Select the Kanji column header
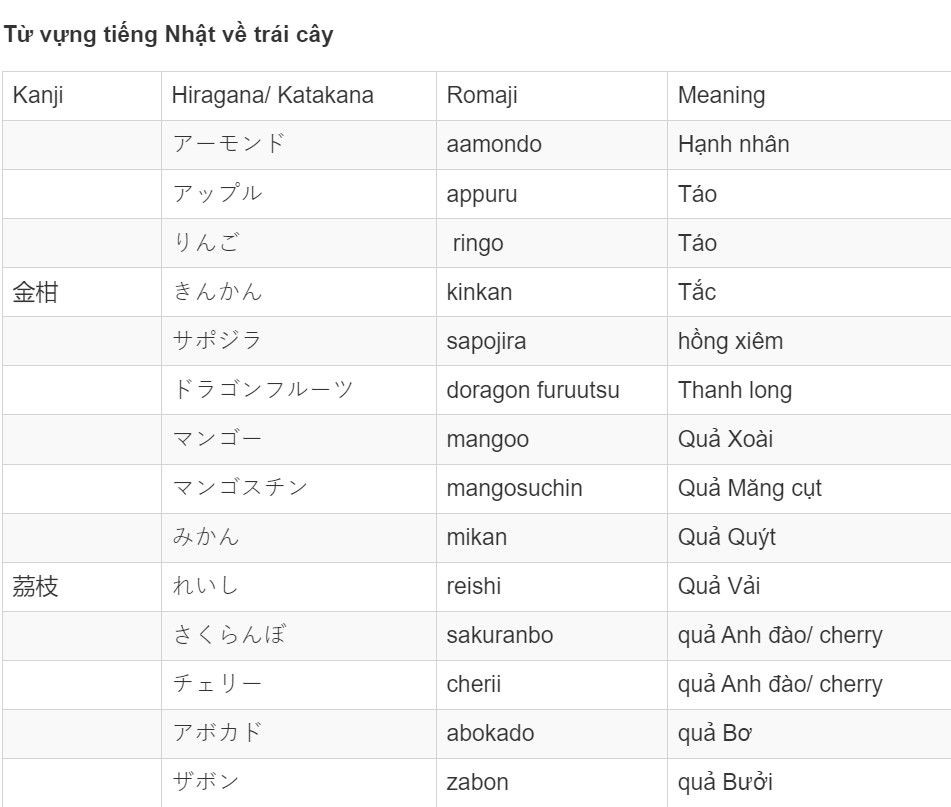The image size is (951, 807). 82,96
